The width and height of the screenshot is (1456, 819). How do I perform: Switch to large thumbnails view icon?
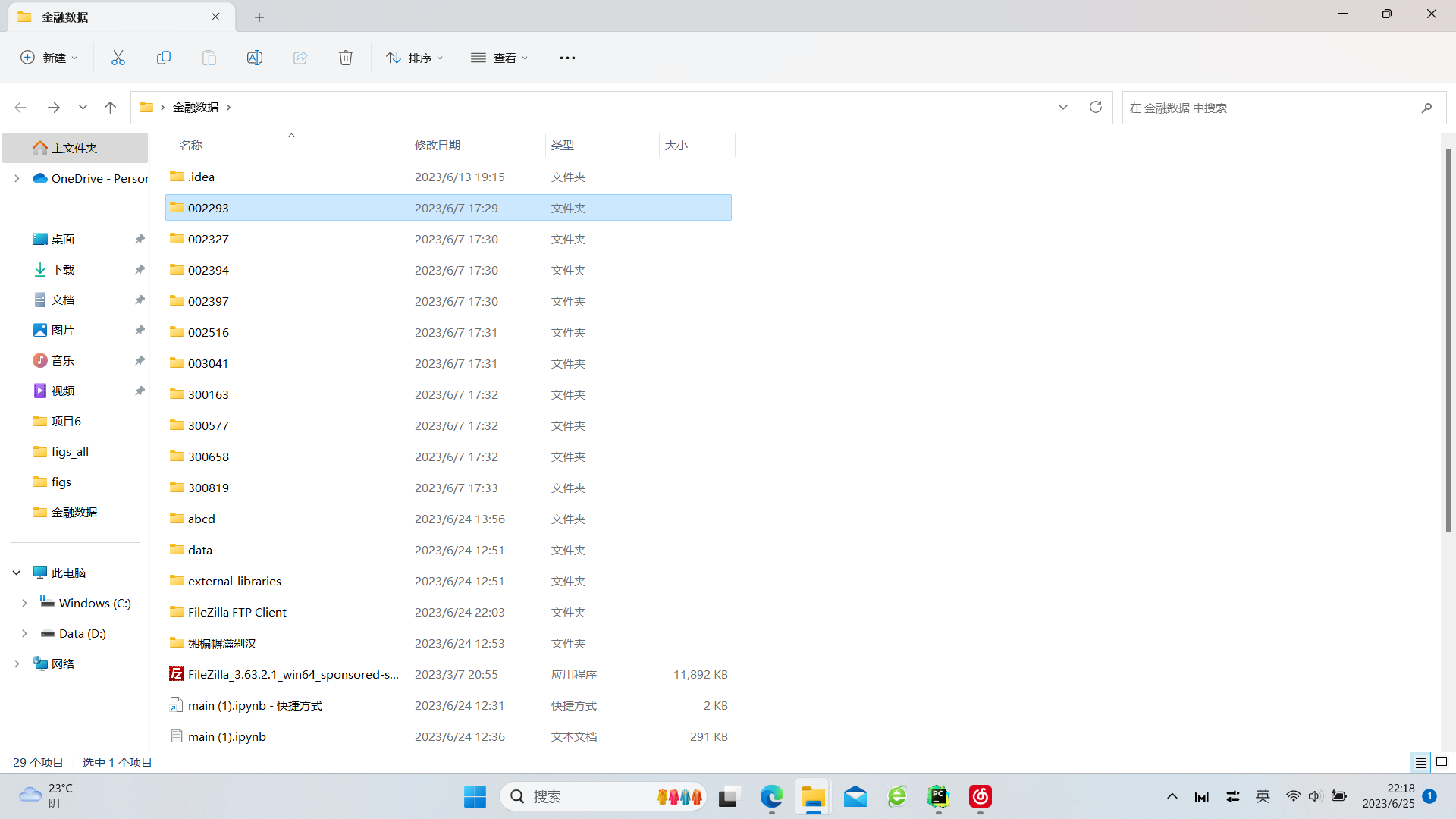point(1442,762)
